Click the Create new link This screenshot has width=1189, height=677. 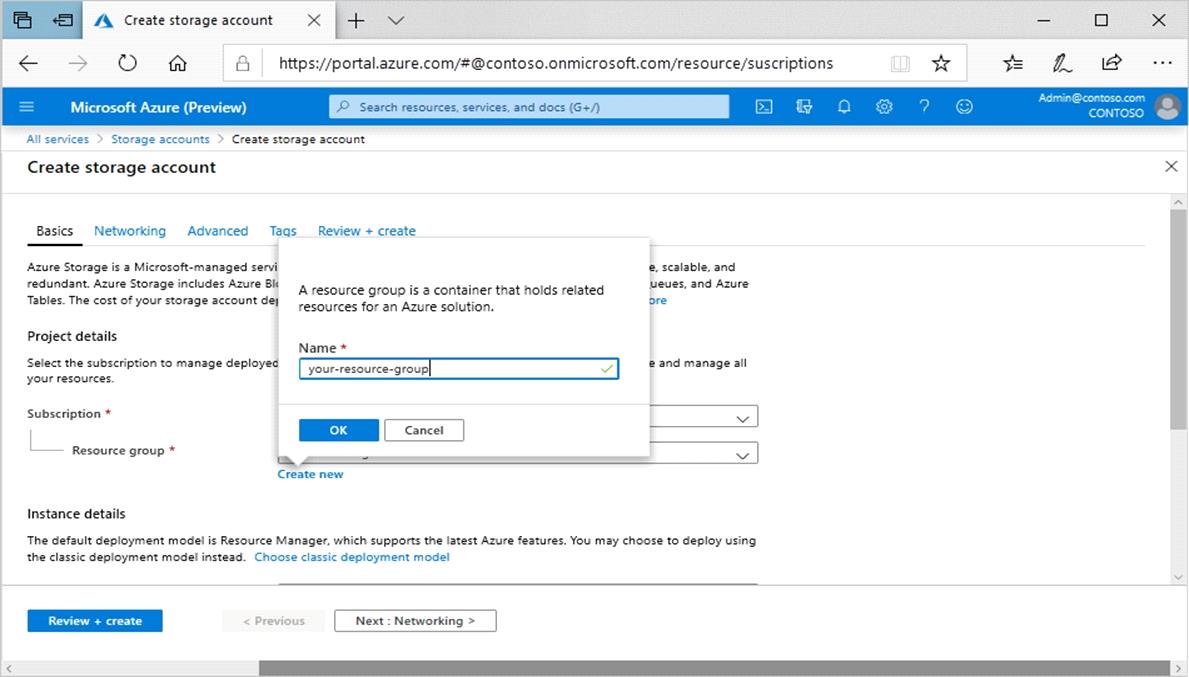click(x=310, y=474)
